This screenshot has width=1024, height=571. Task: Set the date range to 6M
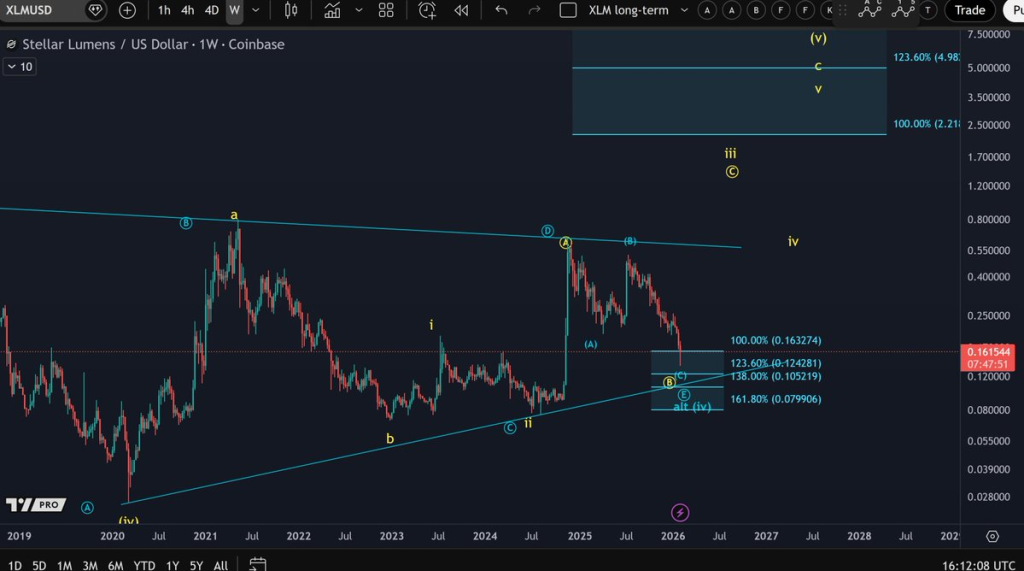click(116, 565)
